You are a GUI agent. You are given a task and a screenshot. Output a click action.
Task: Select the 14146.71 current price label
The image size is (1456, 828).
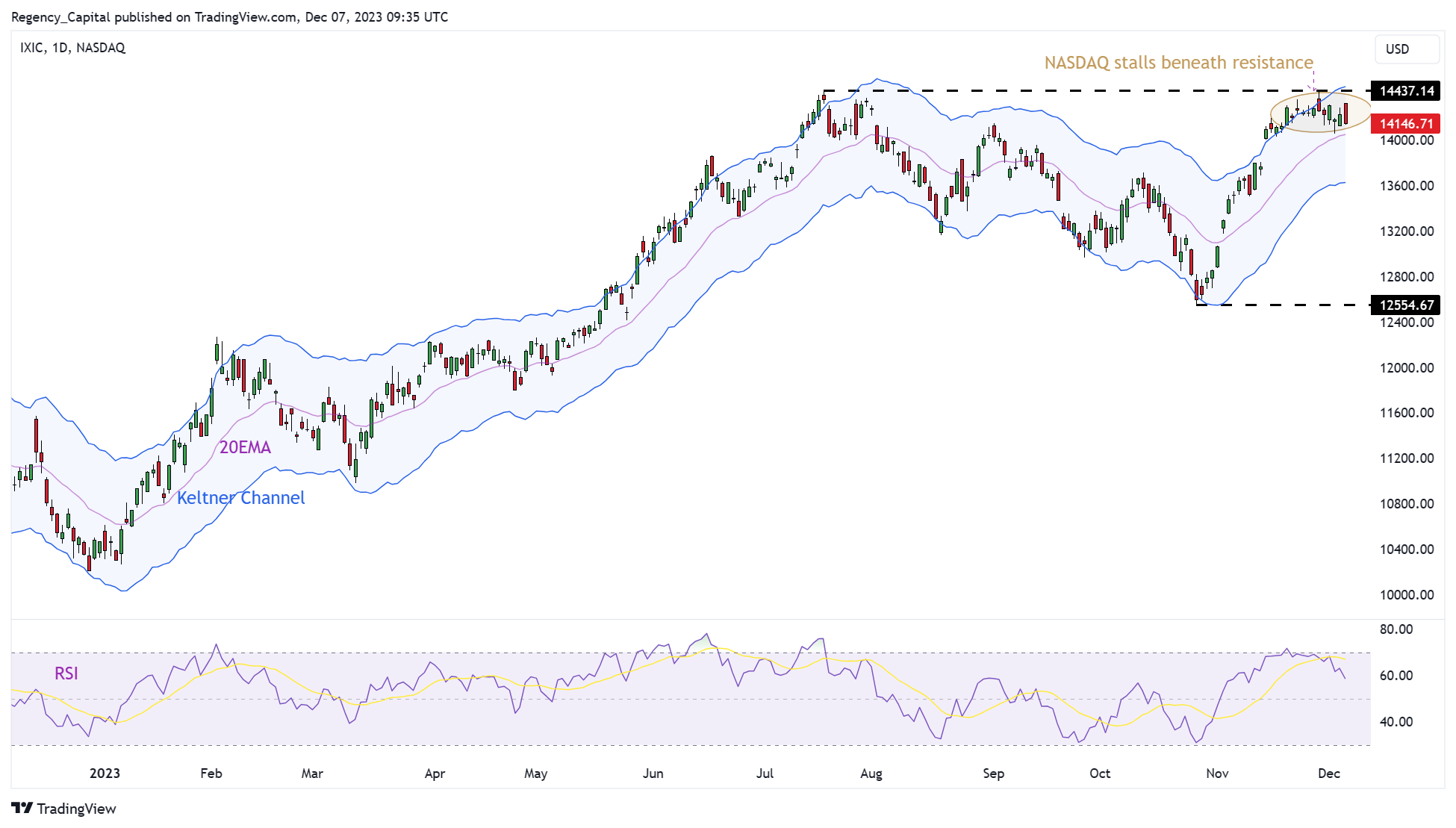[1406, 124]
